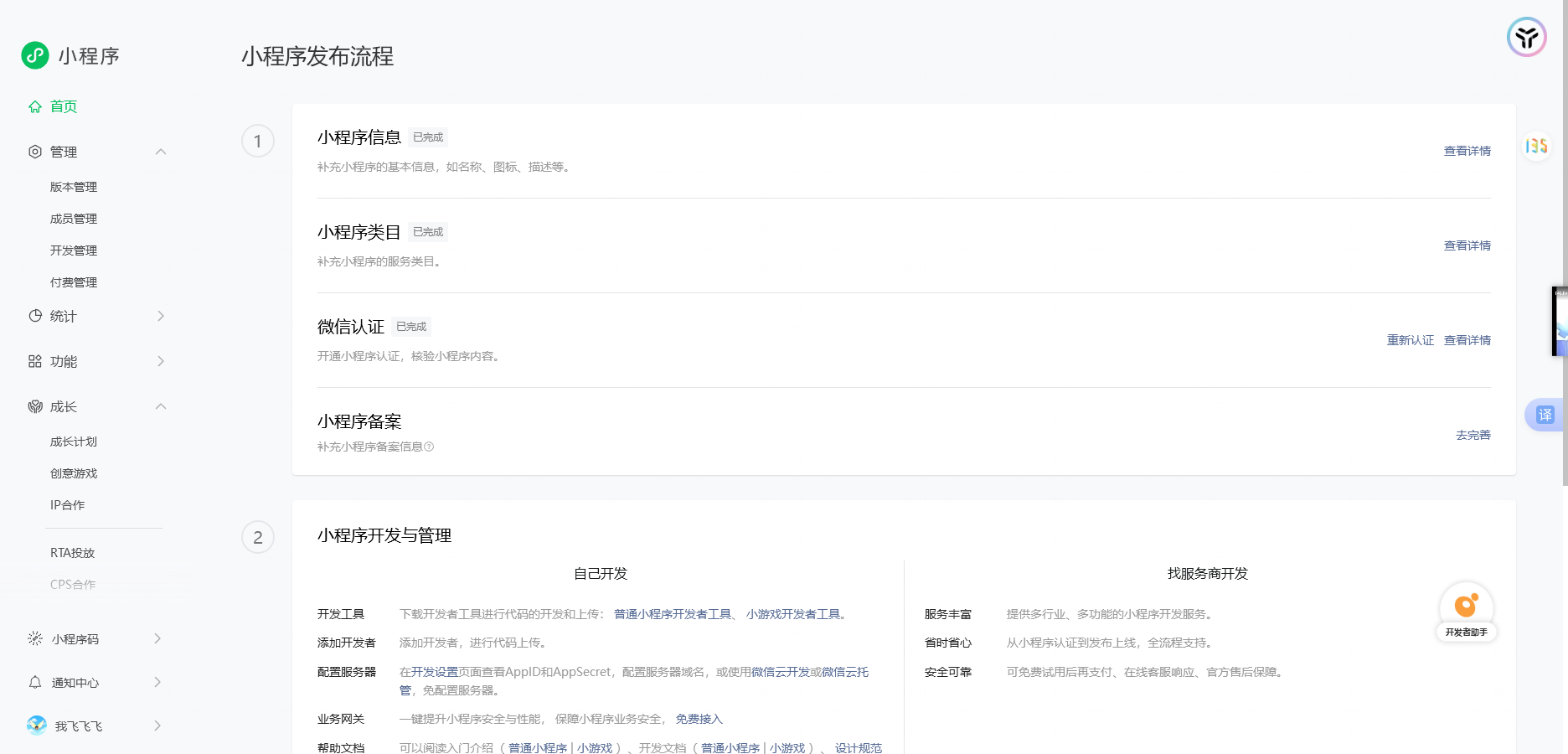The width and height of the screenshot is (1568, 754).
Task: Expand the 功能 menu section
Action: click(161, 361)
